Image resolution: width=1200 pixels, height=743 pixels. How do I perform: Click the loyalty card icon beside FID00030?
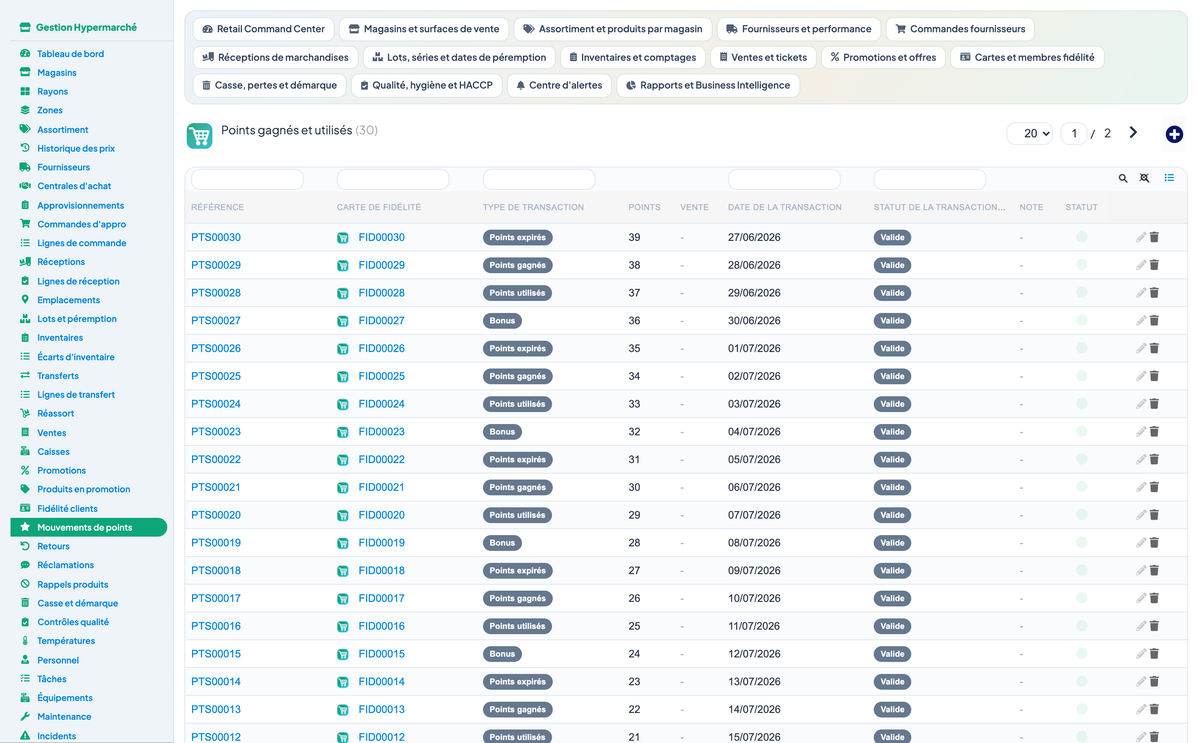click(343, 238)
